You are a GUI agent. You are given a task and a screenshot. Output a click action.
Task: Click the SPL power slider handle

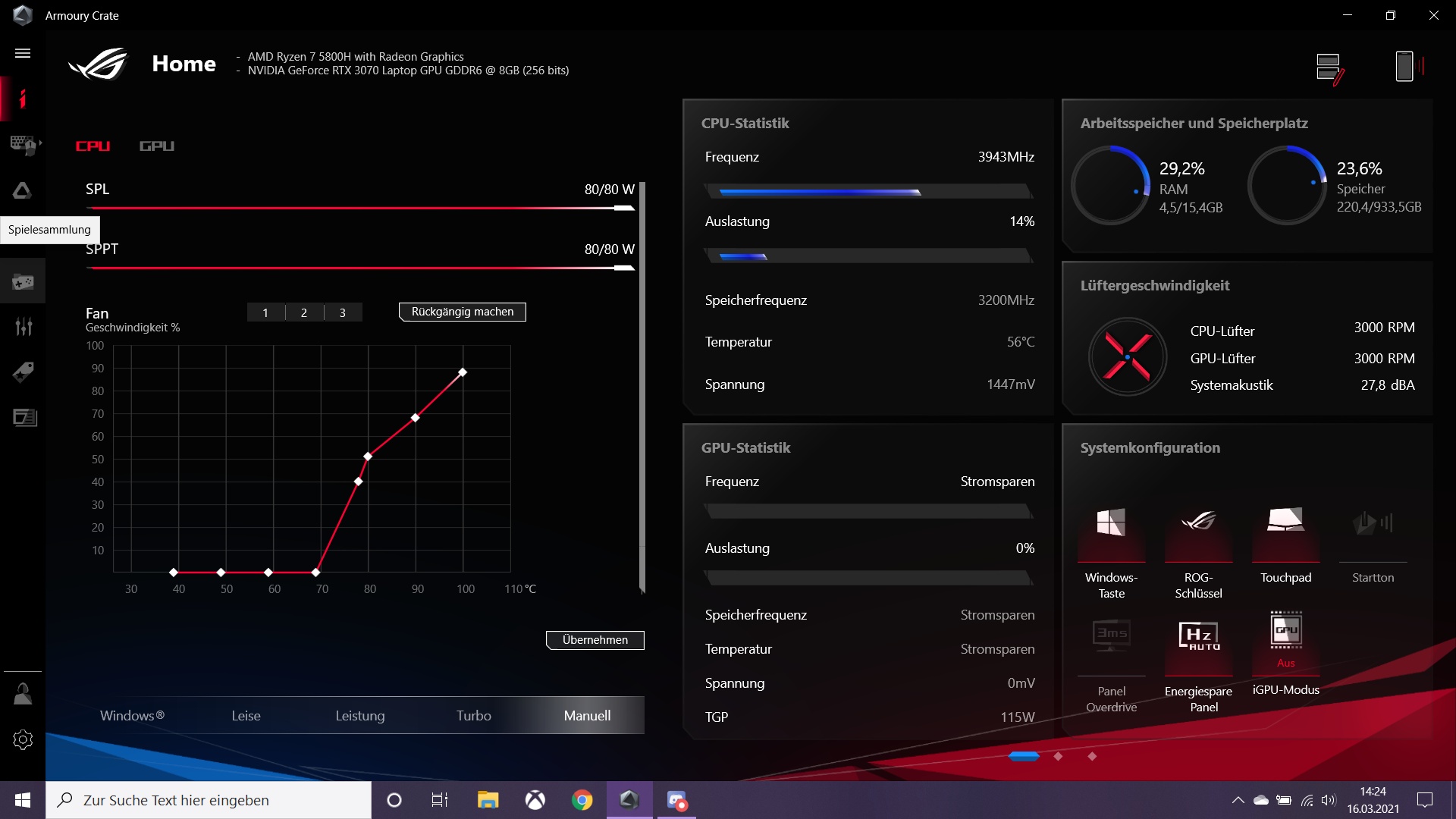point(624,208)
